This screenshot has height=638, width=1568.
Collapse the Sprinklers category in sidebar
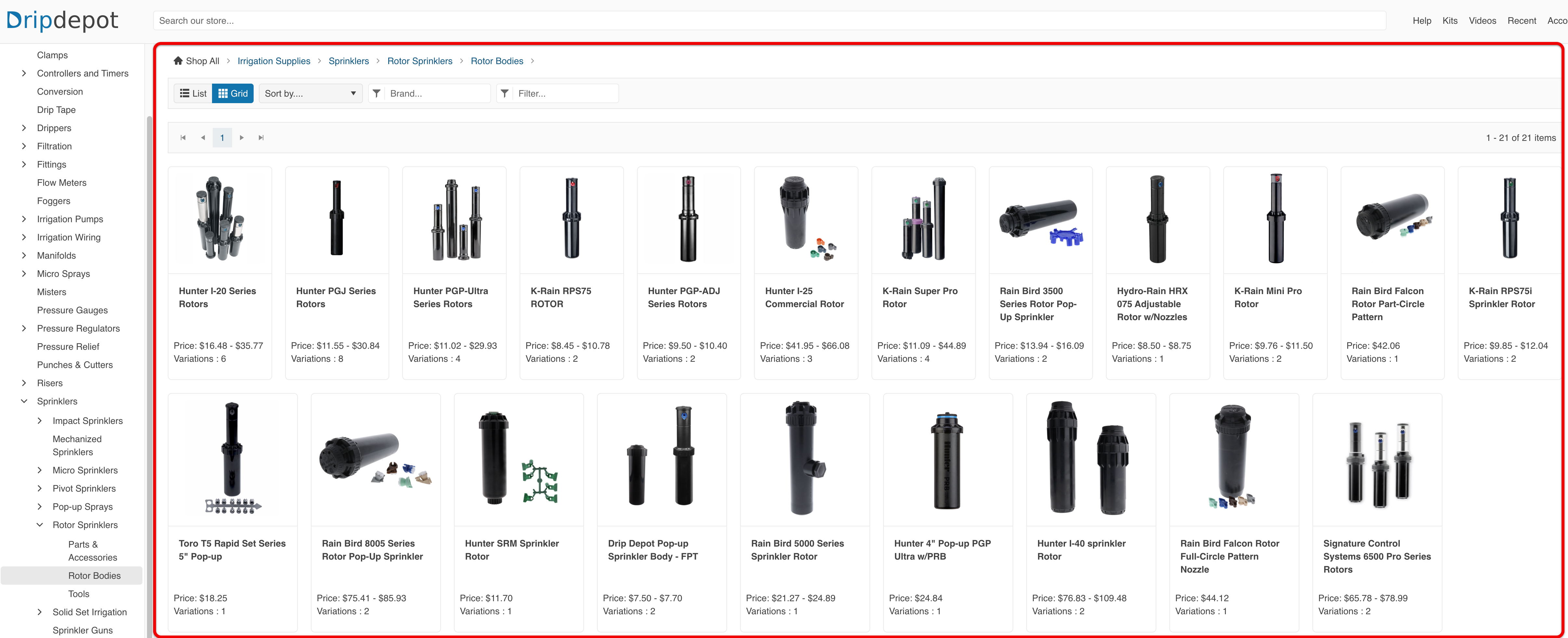[x=24, y=401]
